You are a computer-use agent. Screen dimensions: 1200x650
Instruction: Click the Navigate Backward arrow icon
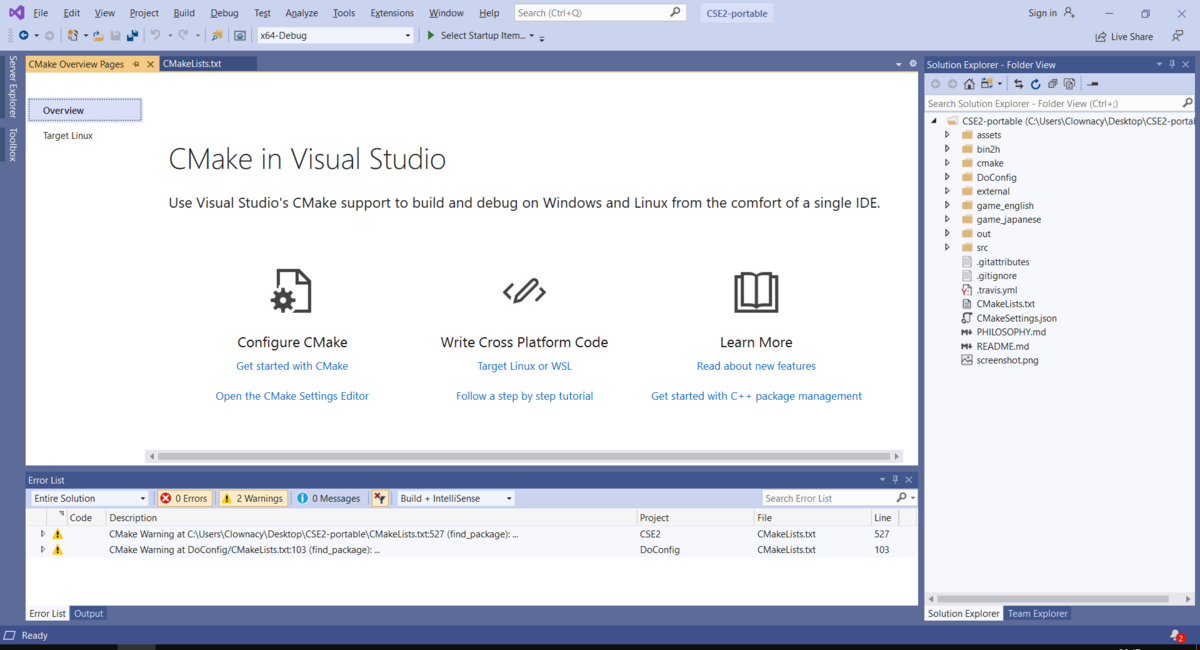[23, 35]
